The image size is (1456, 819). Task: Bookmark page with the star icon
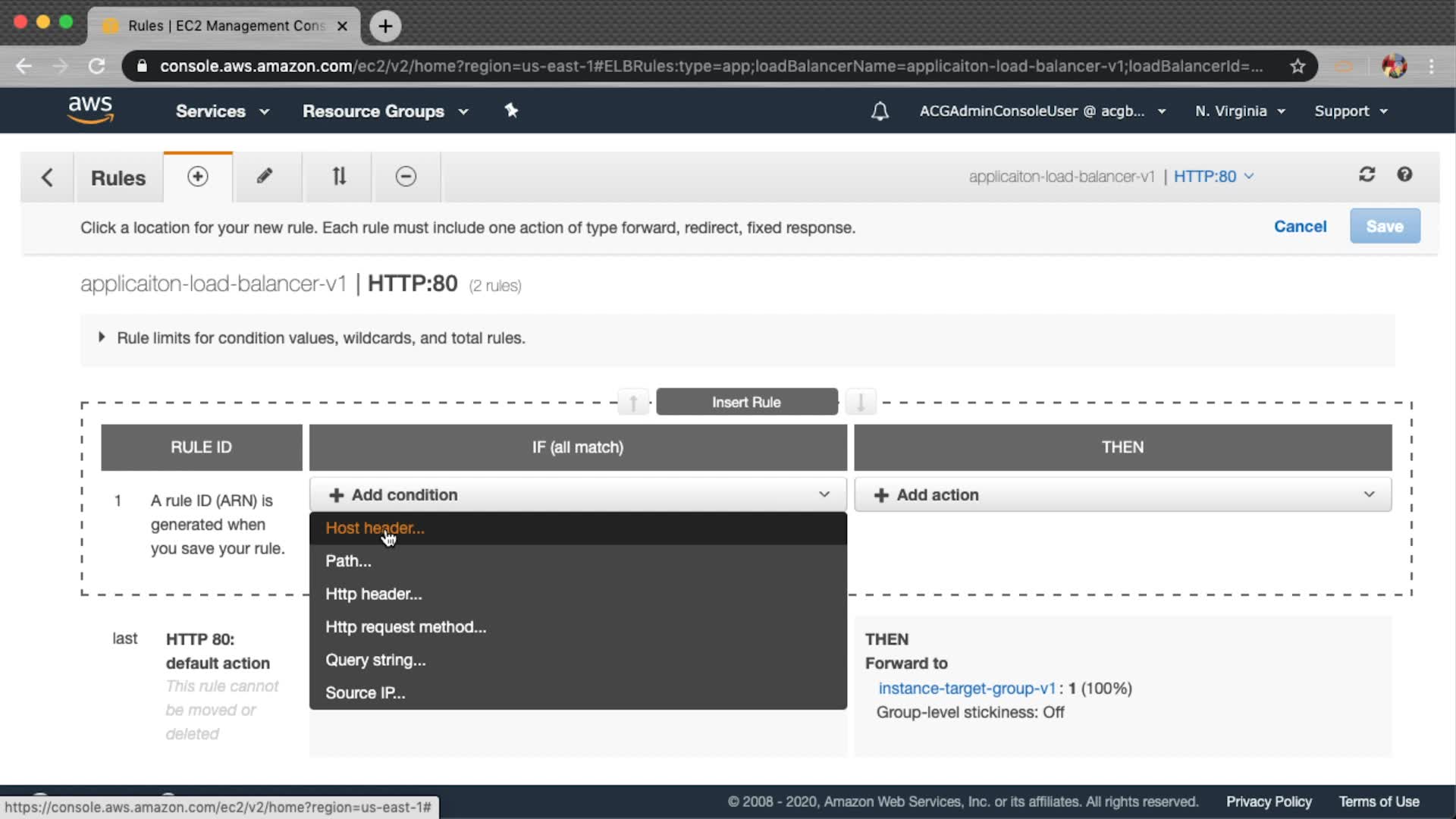(x=1298, y=67)
